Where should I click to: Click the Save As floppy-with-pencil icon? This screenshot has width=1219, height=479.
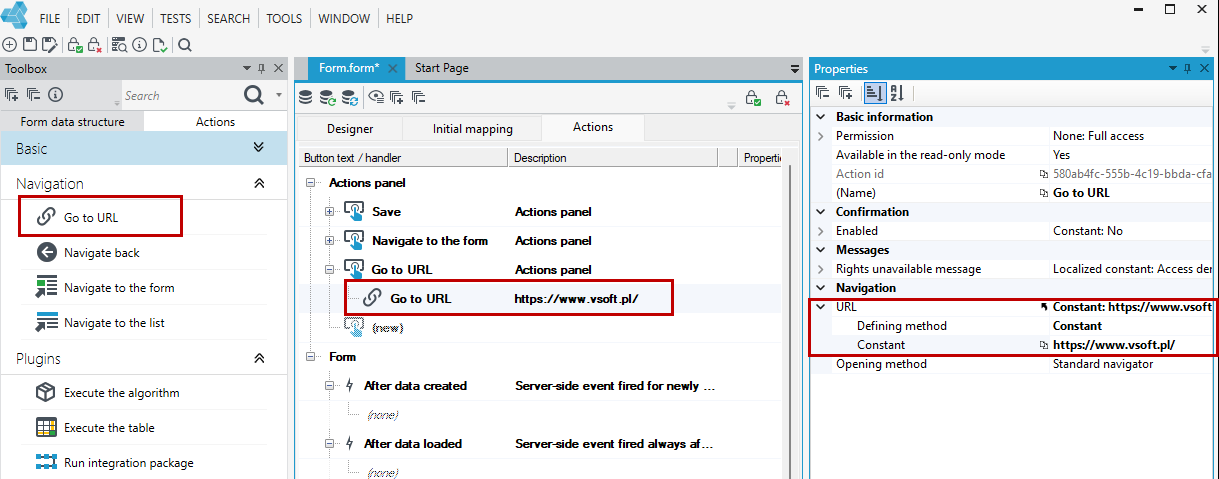pos(48,45)
